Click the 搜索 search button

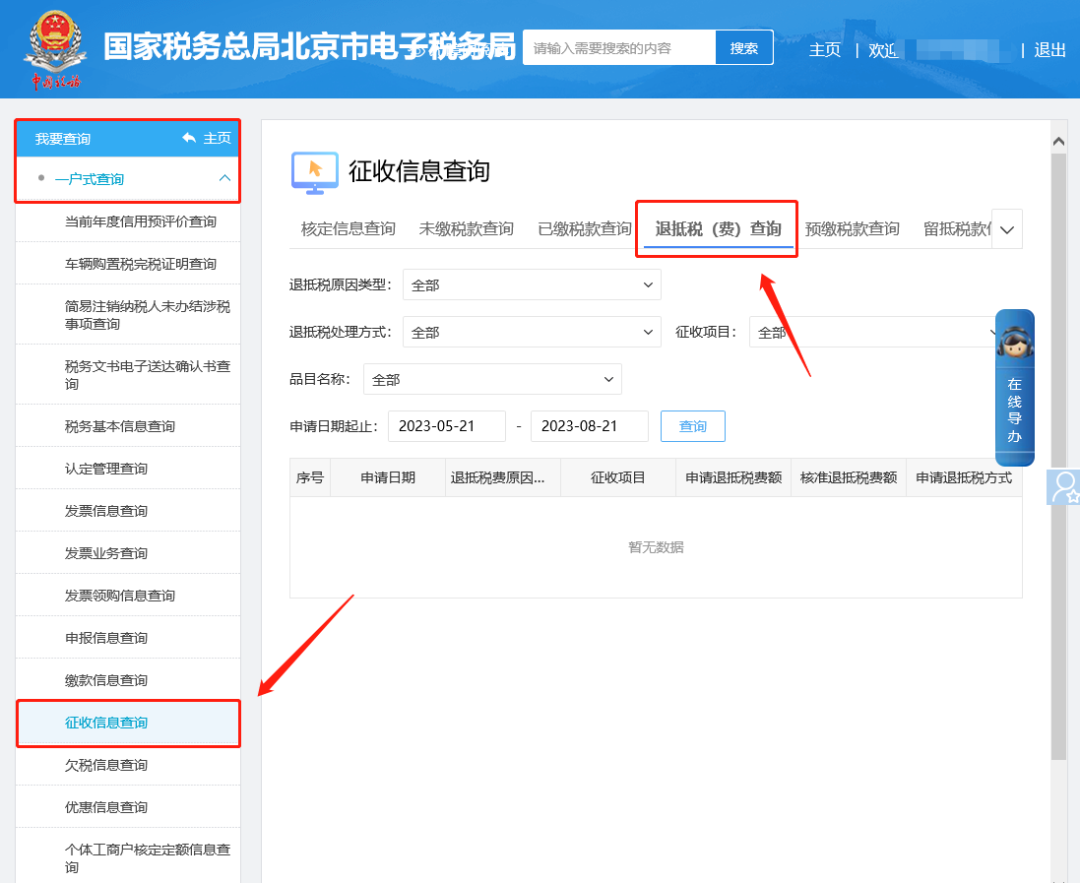coord(744,48)
